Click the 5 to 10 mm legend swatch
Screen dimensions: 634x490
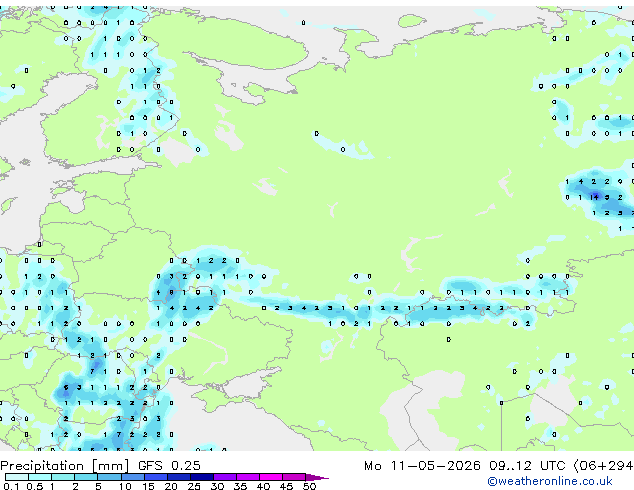(109, 477)
